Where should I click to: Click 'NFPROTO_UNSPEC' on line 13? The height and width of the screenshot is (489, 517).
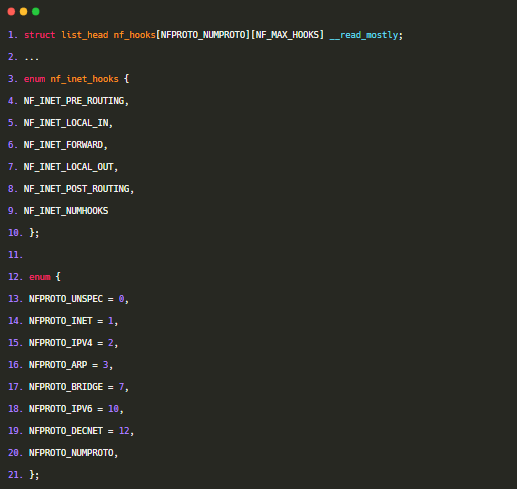[x=66, y=299]
